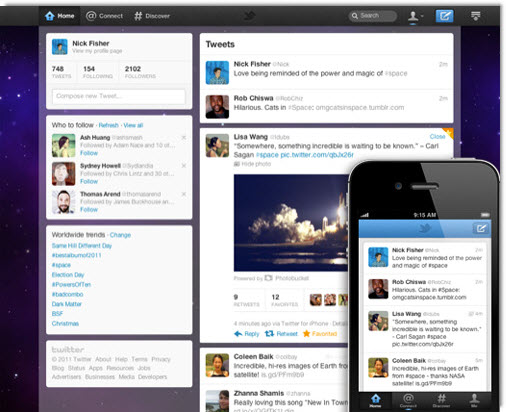The height and width of the screenshot is (412, 506).
Task: Open View my profile page link
Action: (x=97, y=51)
